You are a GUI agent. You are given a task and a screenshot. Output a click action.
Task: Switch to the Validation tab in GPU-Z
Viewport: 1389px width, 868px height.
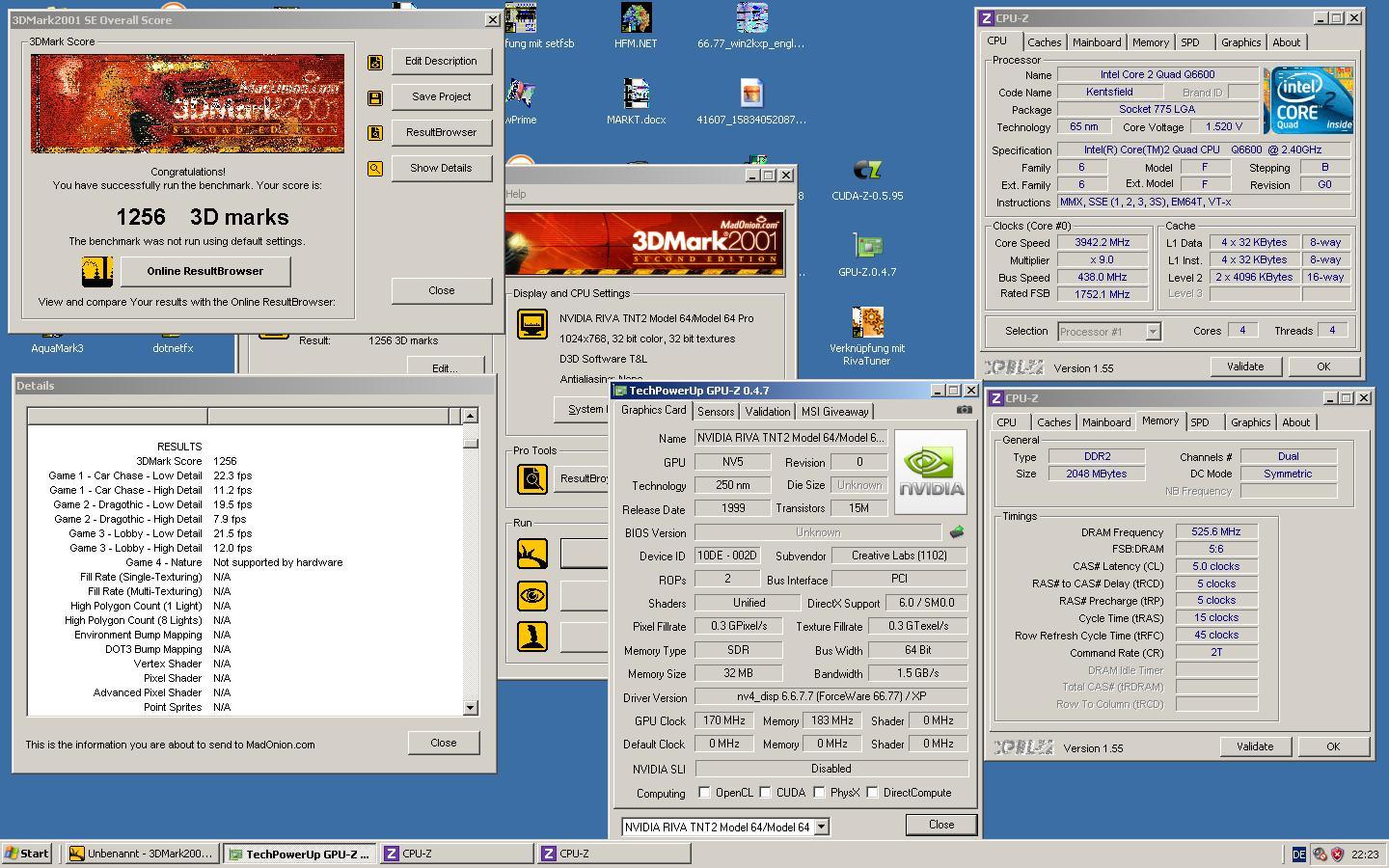[x=768, y=412]
